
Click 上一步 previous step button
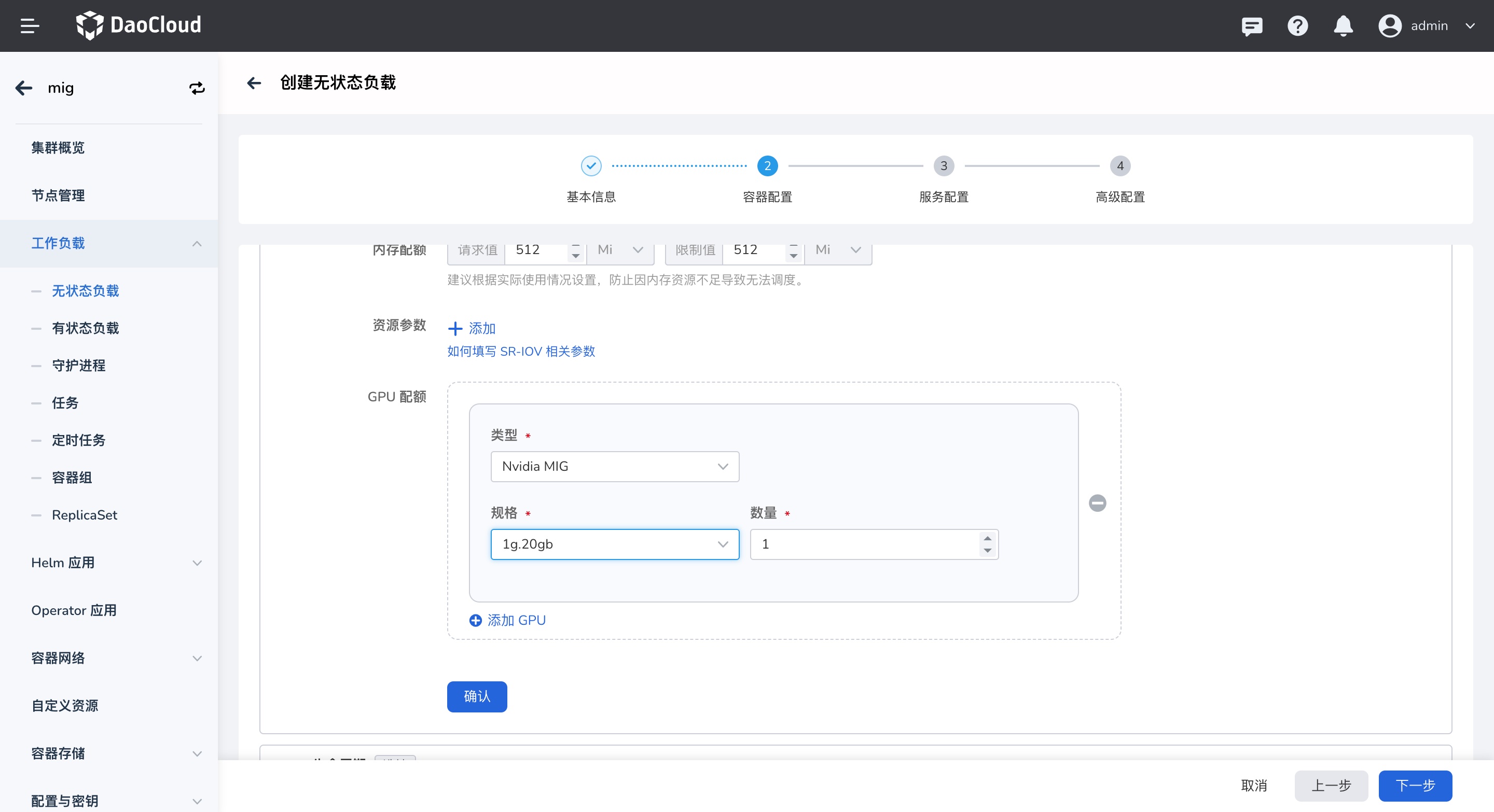pyautogui.click(x=1331, y=786)
